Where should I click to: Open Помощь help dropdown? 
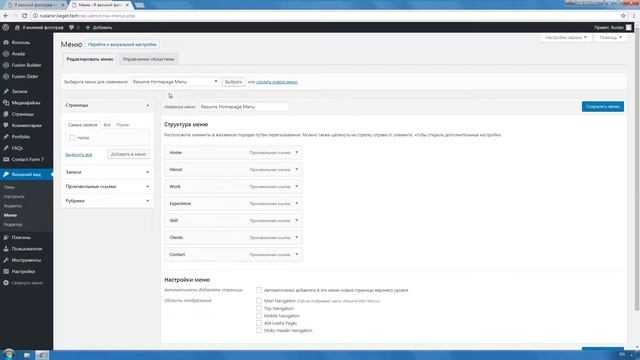(611, 38)
